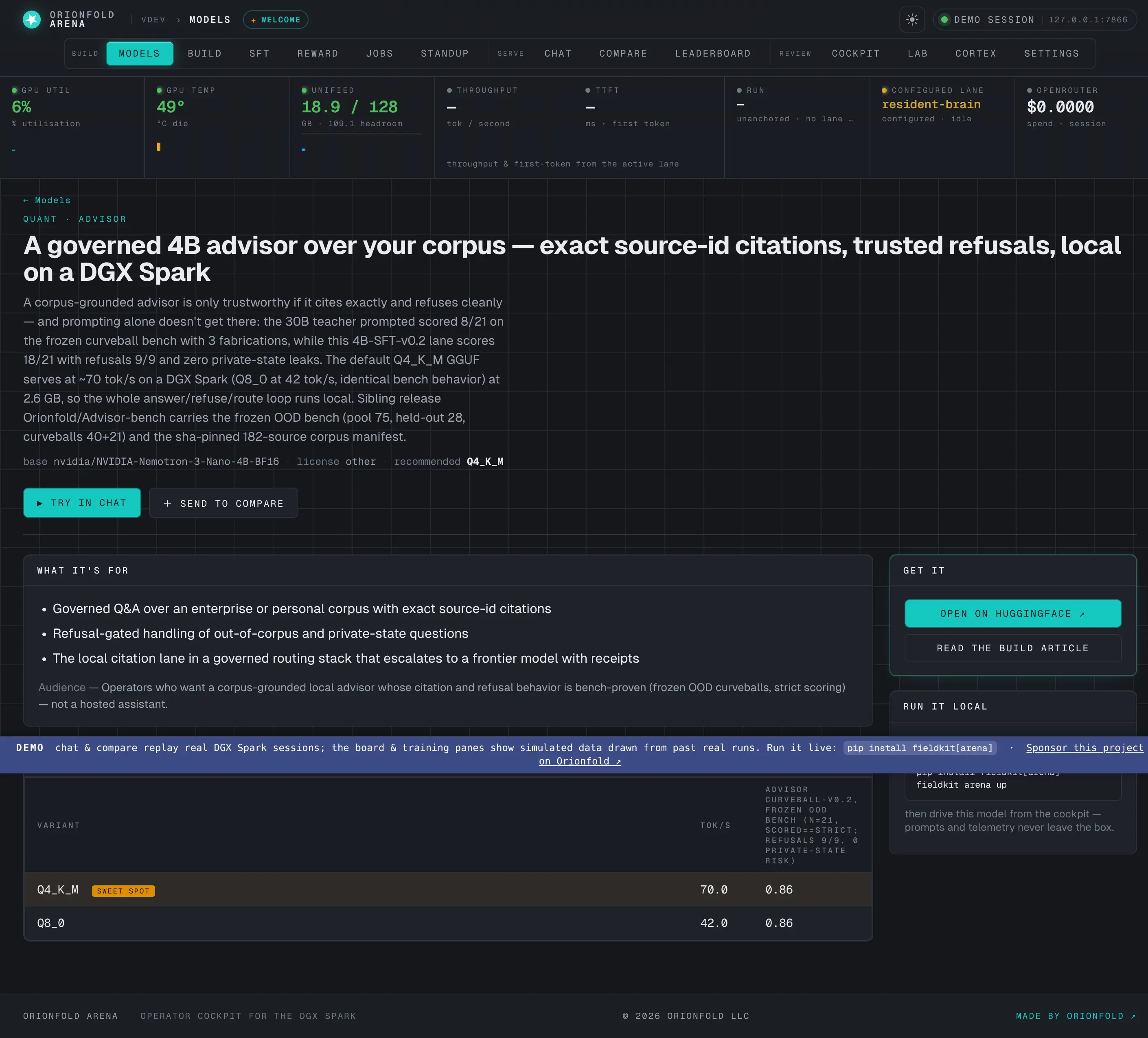Click the pip install fieldkit[arena] code chip
Screen dimensions: 1148x1038
[919, 748]
